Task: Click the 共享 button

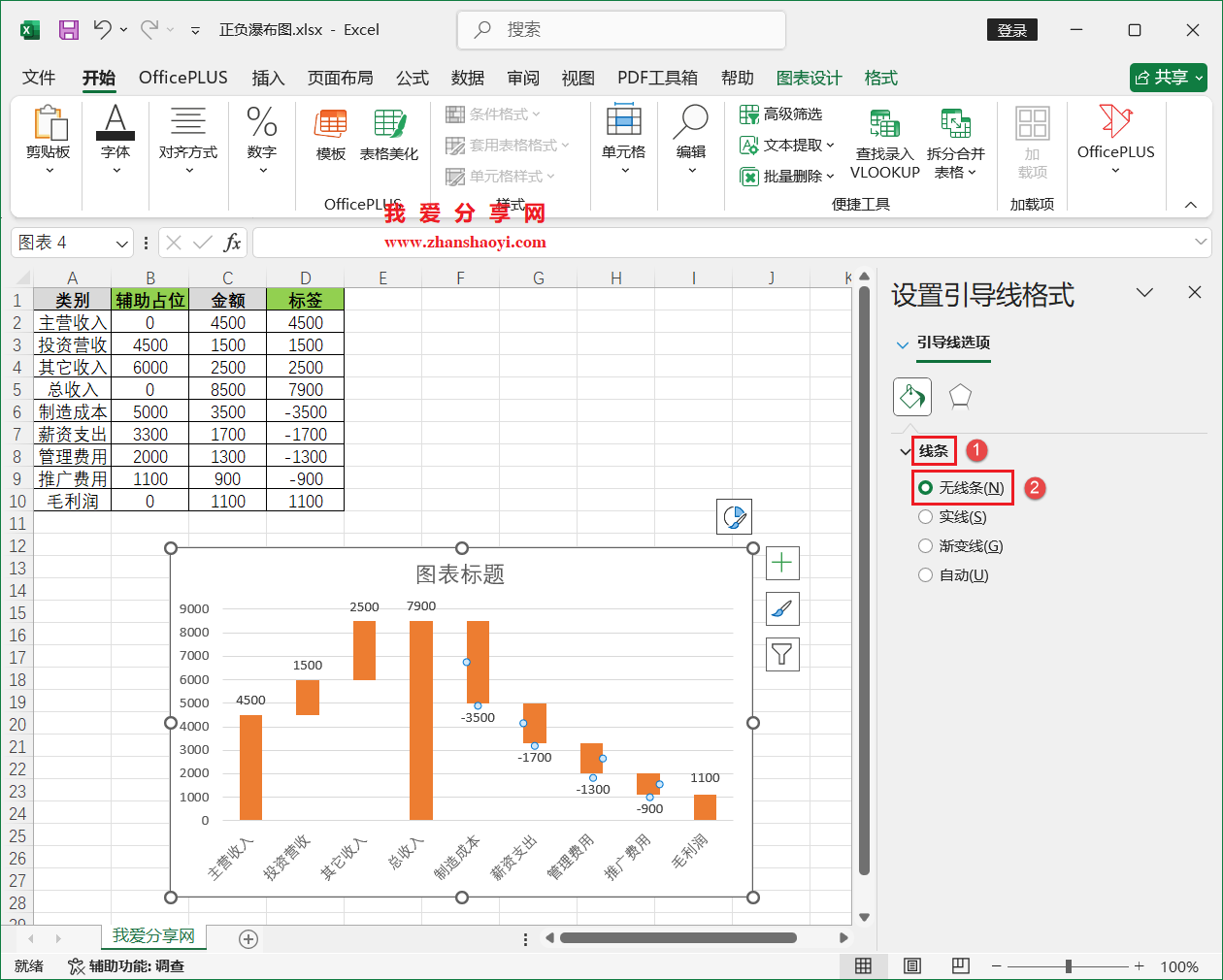Action: pos(1169,78)
